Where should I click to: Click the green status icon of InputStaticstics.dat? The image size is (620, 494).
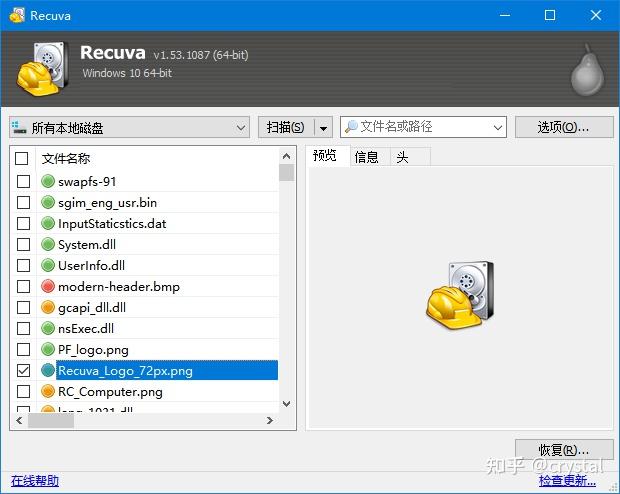click(48, 223)
